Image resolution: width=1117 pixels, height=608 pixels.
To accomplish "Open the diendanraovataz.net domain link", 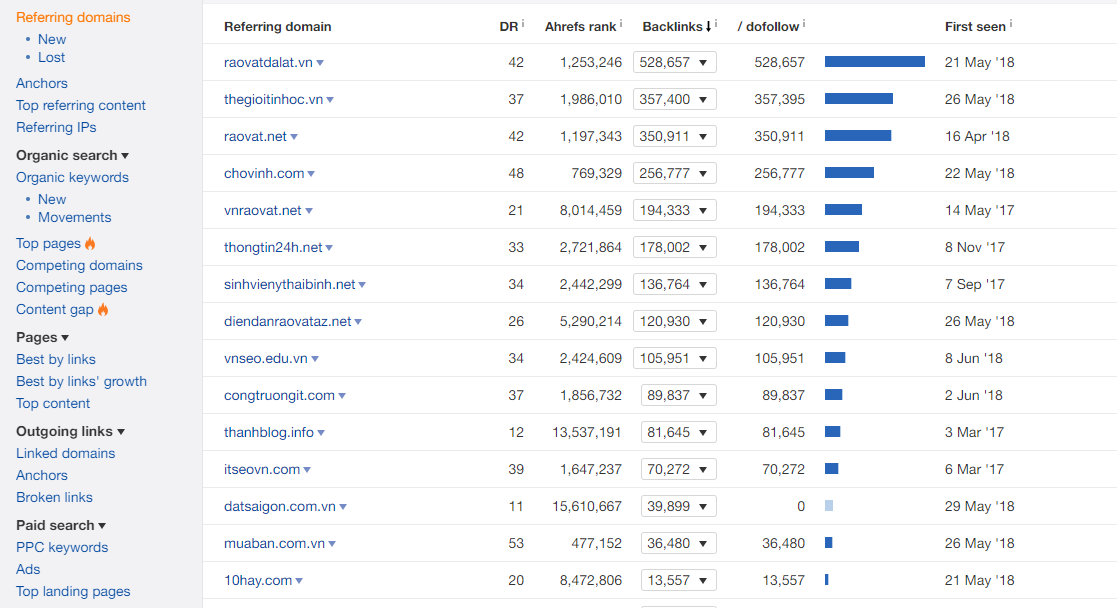I will (x=287, y=321).
